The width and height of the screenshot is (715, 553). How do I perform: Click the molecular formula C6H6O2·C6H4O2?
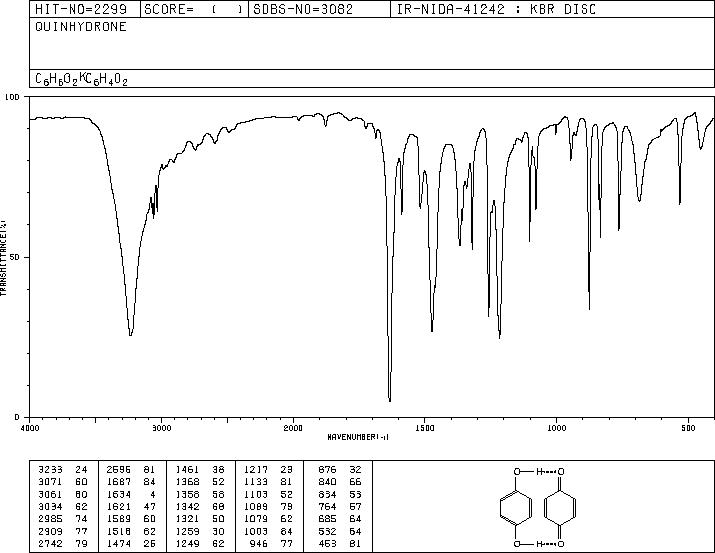pos(81,79)
